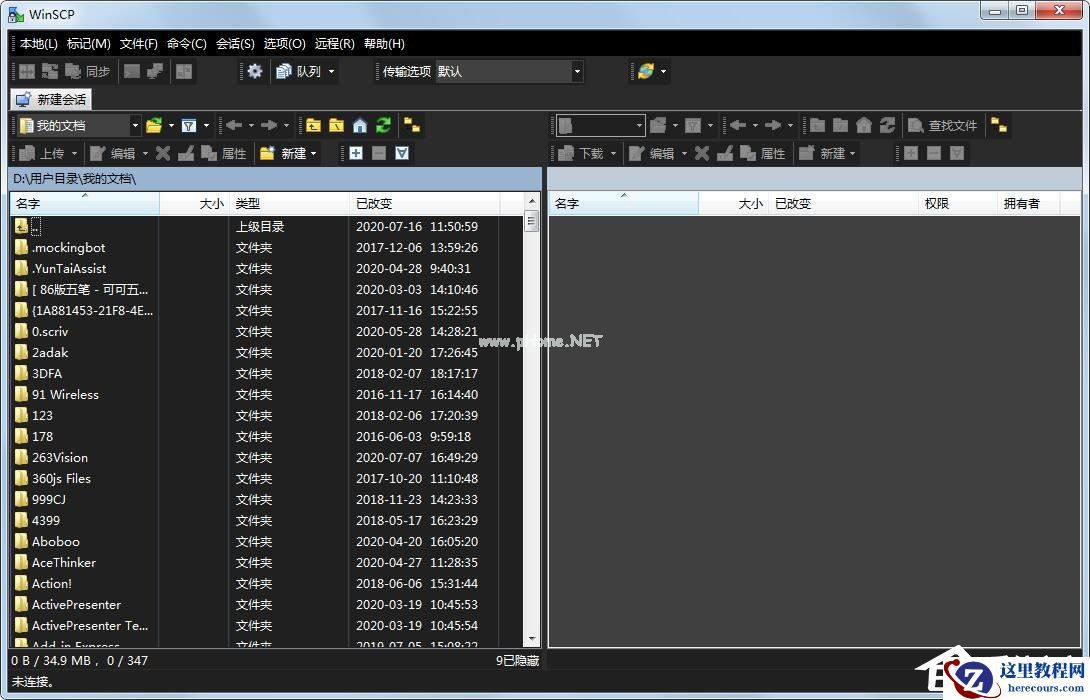Open preferences via the gear icon
This screenshot has height=700, width=1090.
coord(254,70)
